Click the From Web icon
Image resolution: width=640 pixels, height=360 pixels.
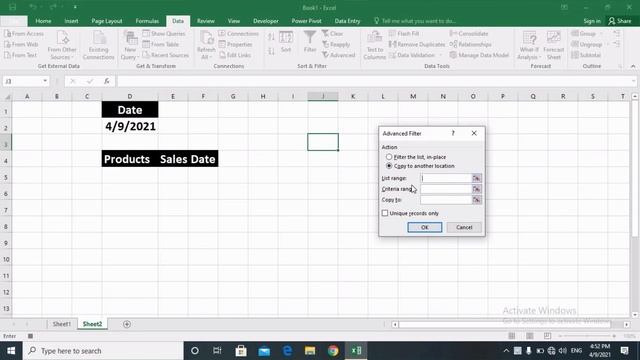click(x=7, y=44)
